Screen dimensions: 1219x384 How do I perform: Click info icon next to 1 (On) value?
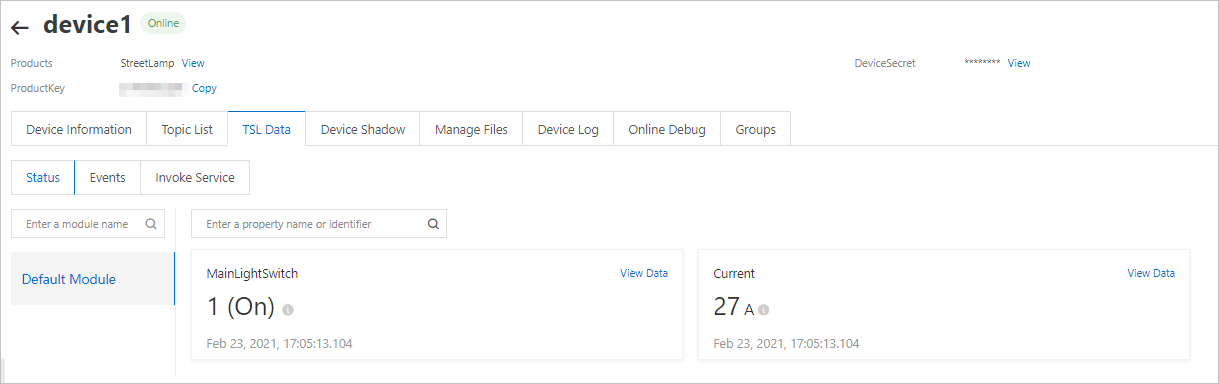(288, 310)
